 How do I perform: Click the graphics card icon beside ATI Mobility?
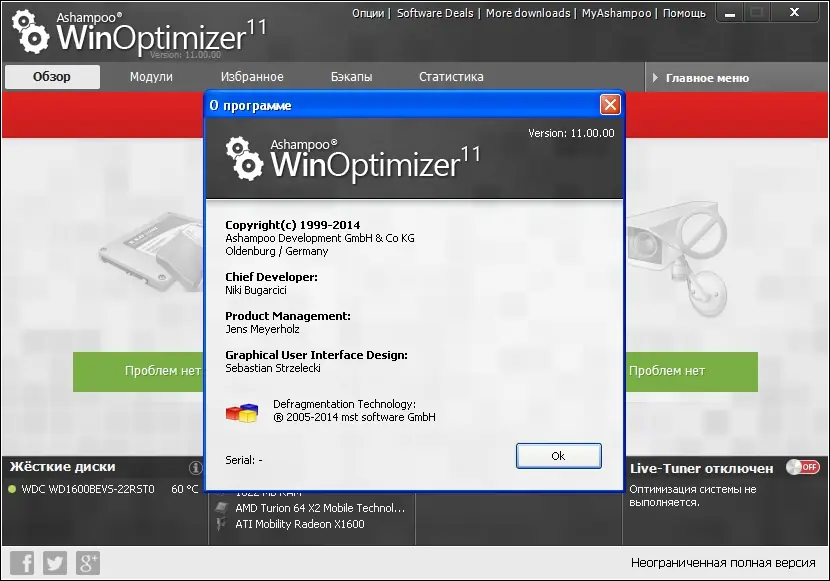(221, 524)
